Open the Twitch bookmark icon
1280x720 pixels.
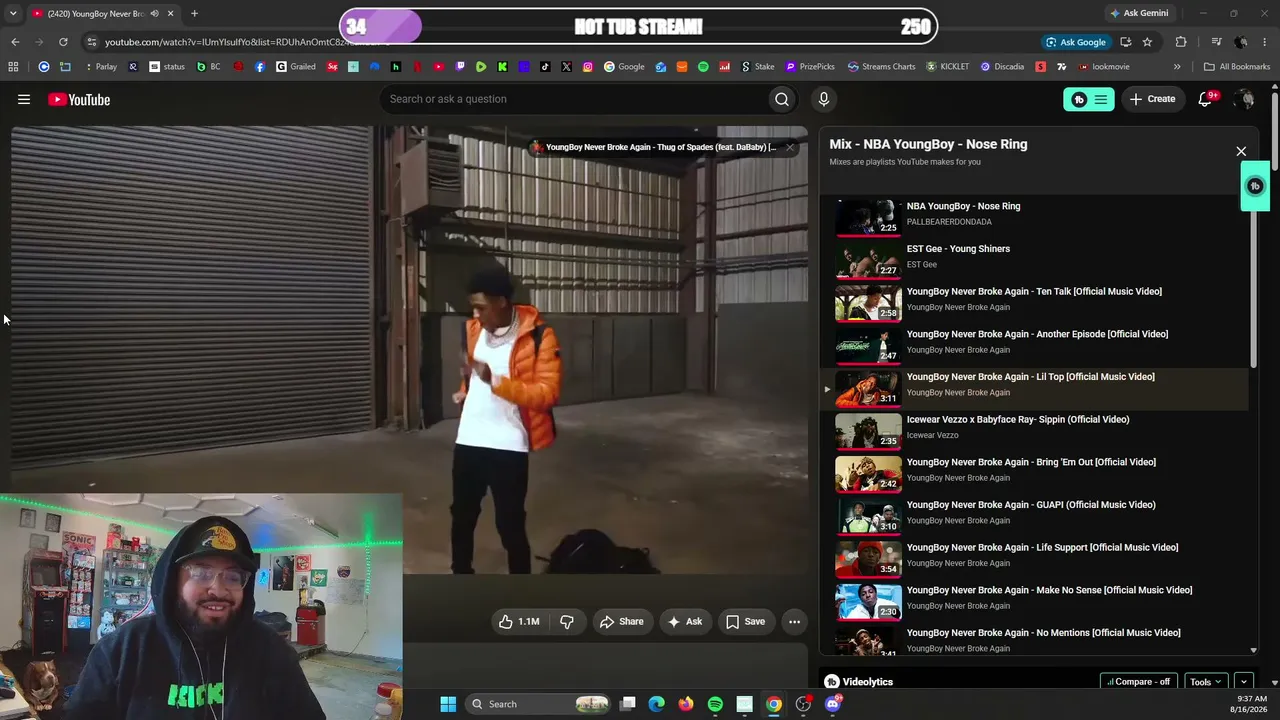point(460,67)
